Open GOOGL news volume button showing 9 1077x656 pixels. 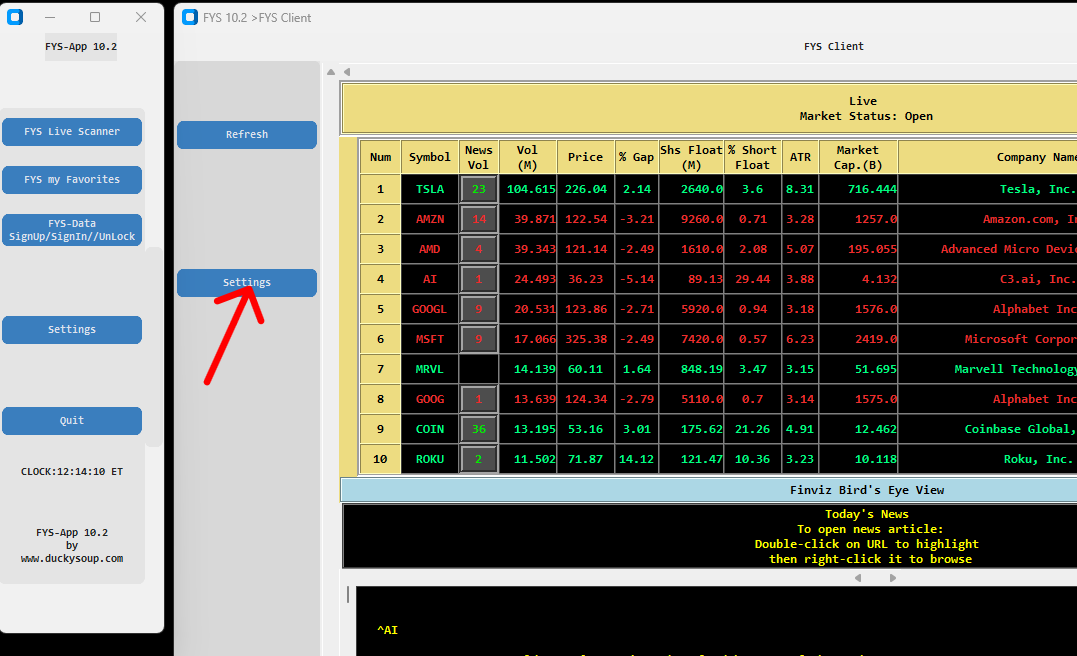pyautogui.click(x=479, y=310)
